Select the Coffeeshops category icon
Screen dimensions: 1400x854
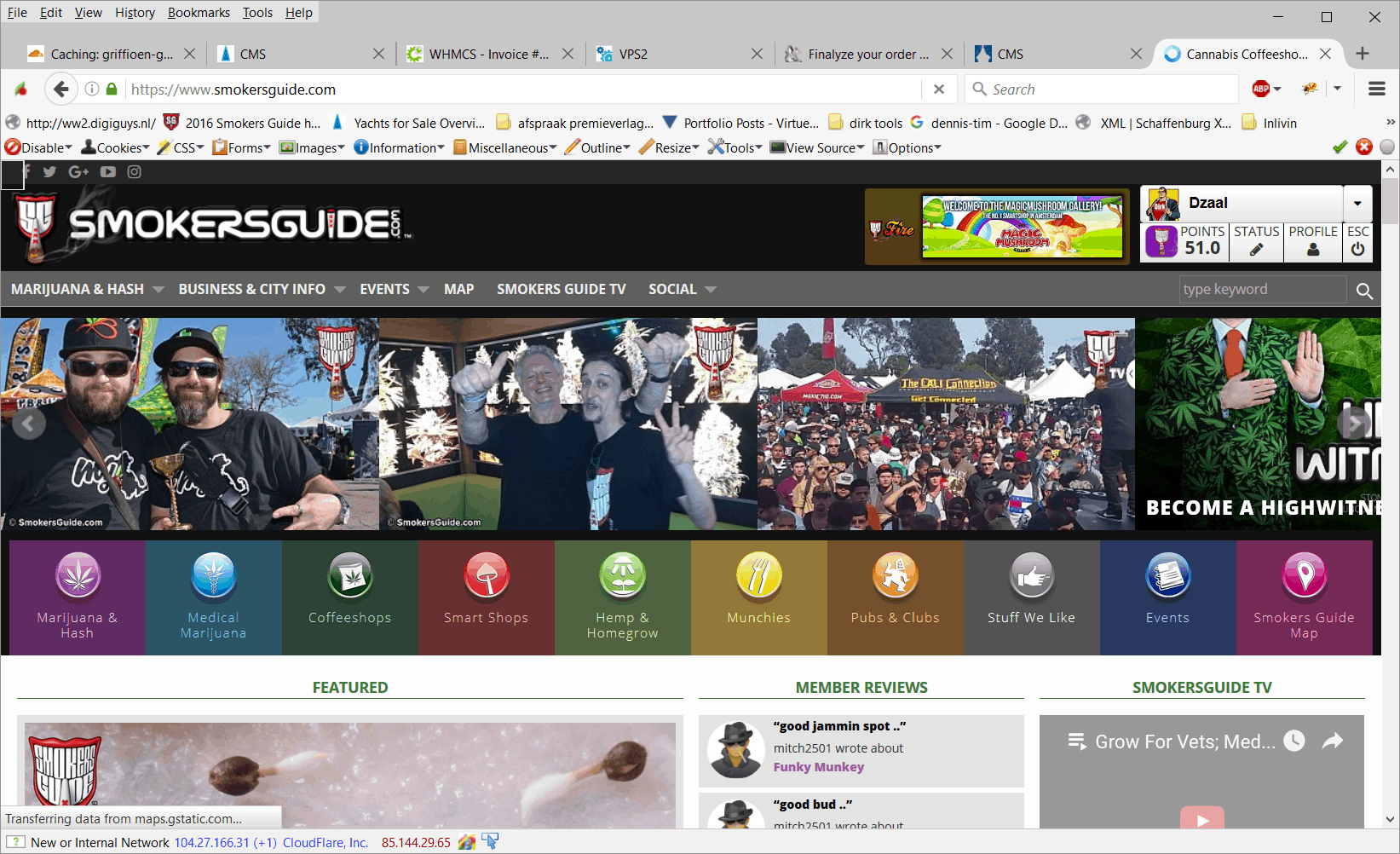tap(350, 576)
